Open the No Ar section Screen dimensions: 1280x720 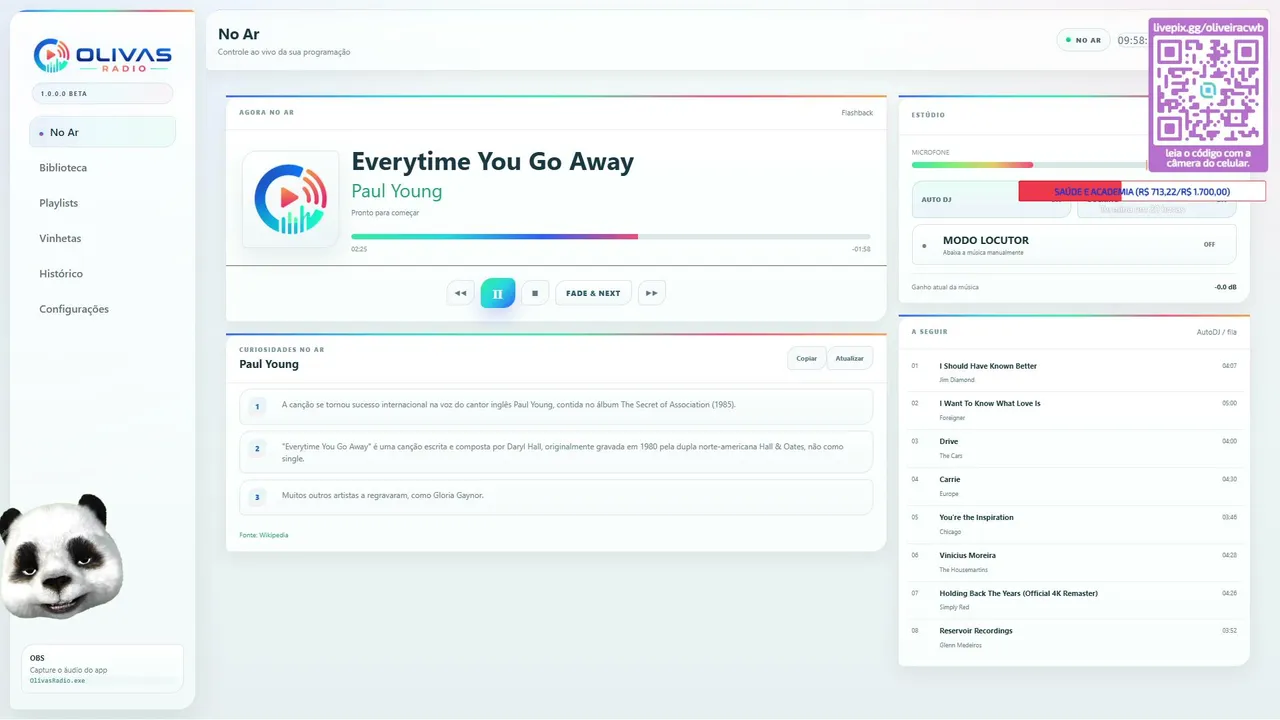tap(102, 132)
